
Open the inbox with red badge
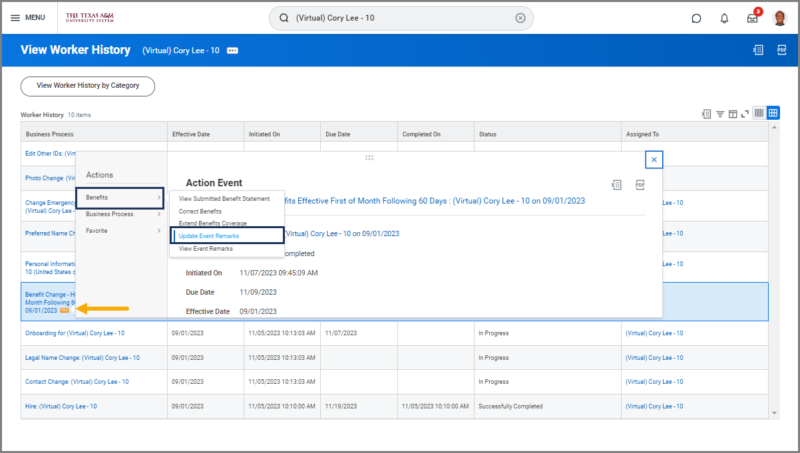point(752,18)
